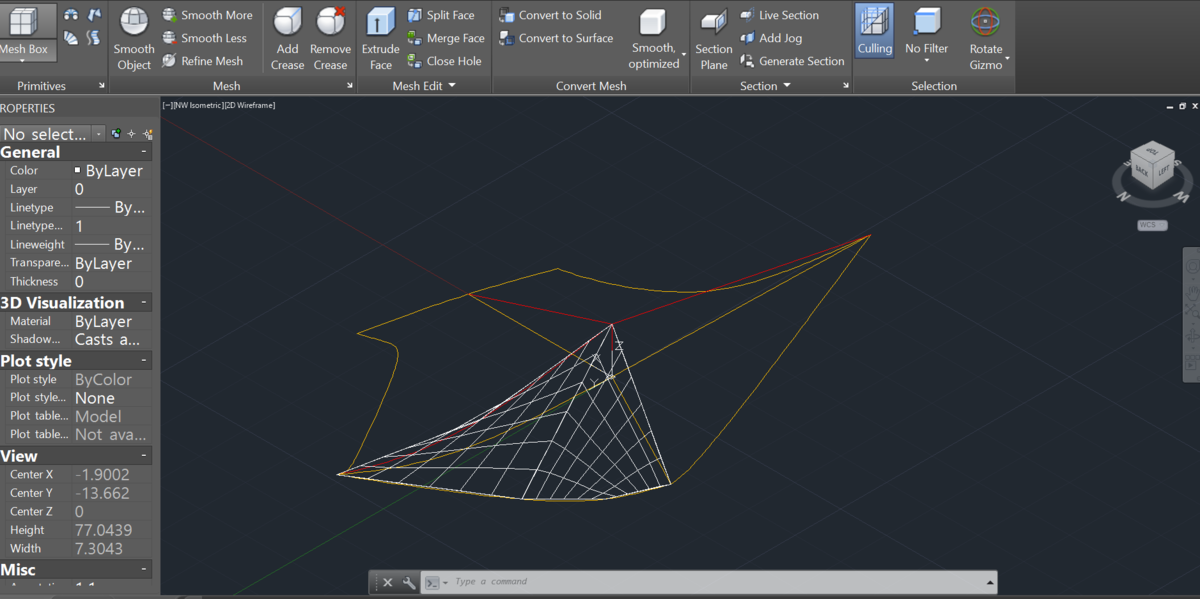Click the Revolved Surface mesh icon
Image resolution: width=1200 pixels, height=599 pixels.
(x=71, y=15)
